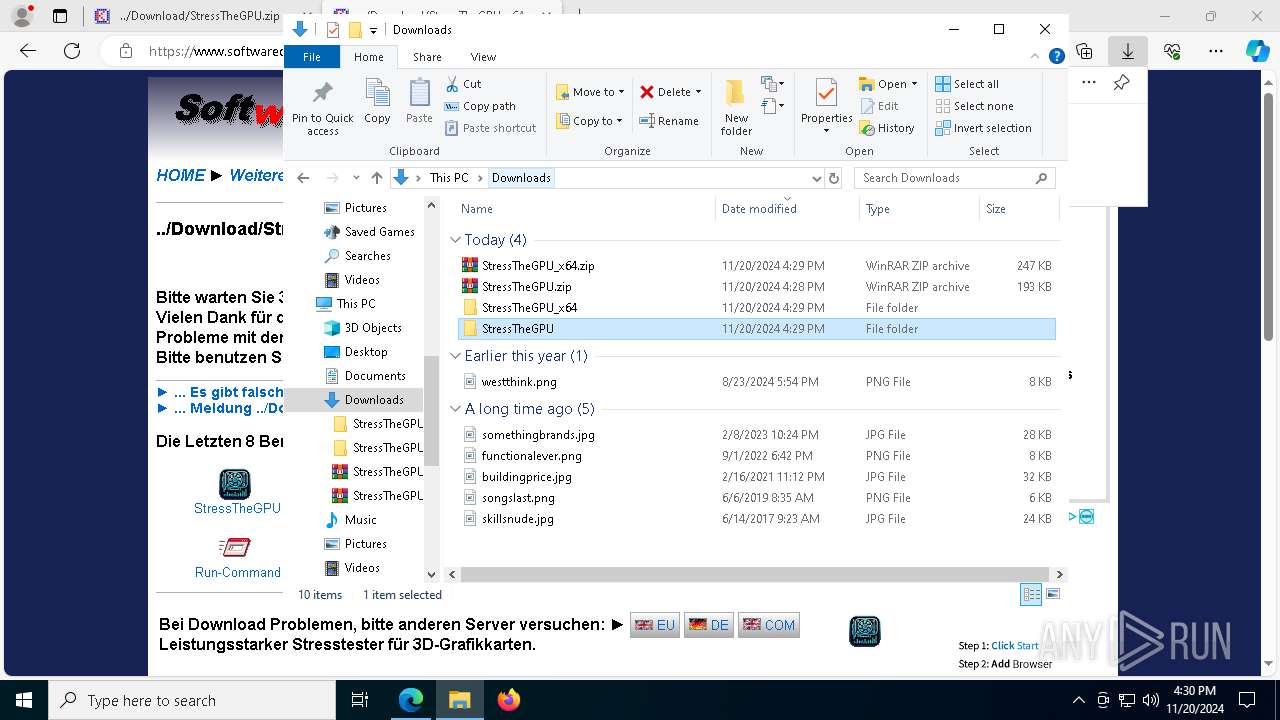1280x720 pixels.
Task: Expand the Delete options arrow
Action: coord(698,92)
